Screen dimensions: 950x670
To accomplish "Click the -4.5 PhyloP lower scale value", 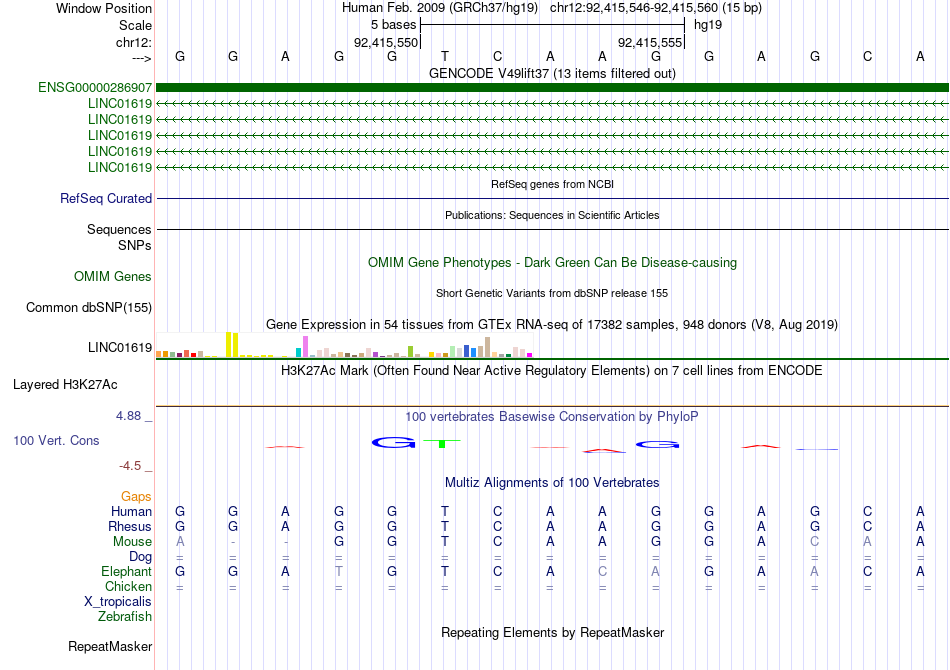I will pyautogui.click(x=130, y=465).
